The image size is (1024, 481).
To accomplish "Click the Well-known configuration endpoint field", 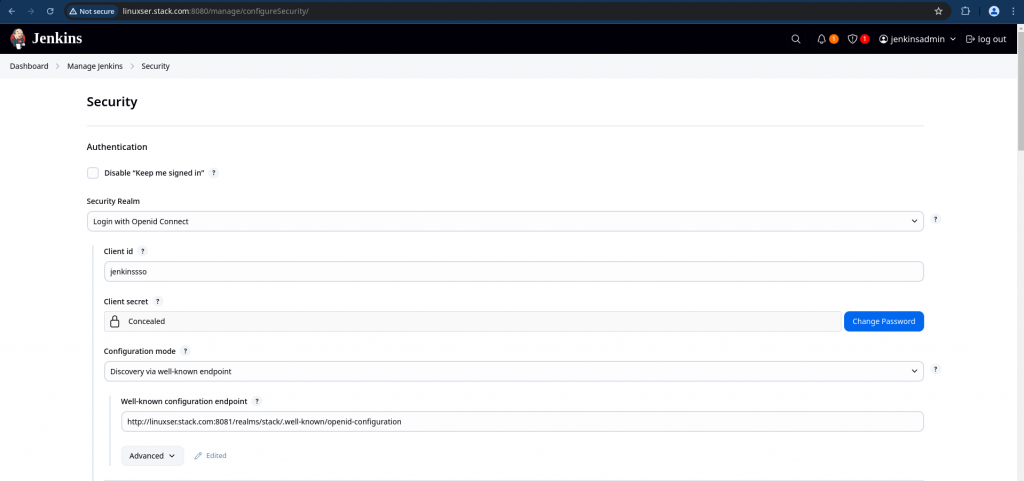I will point(522,422).
